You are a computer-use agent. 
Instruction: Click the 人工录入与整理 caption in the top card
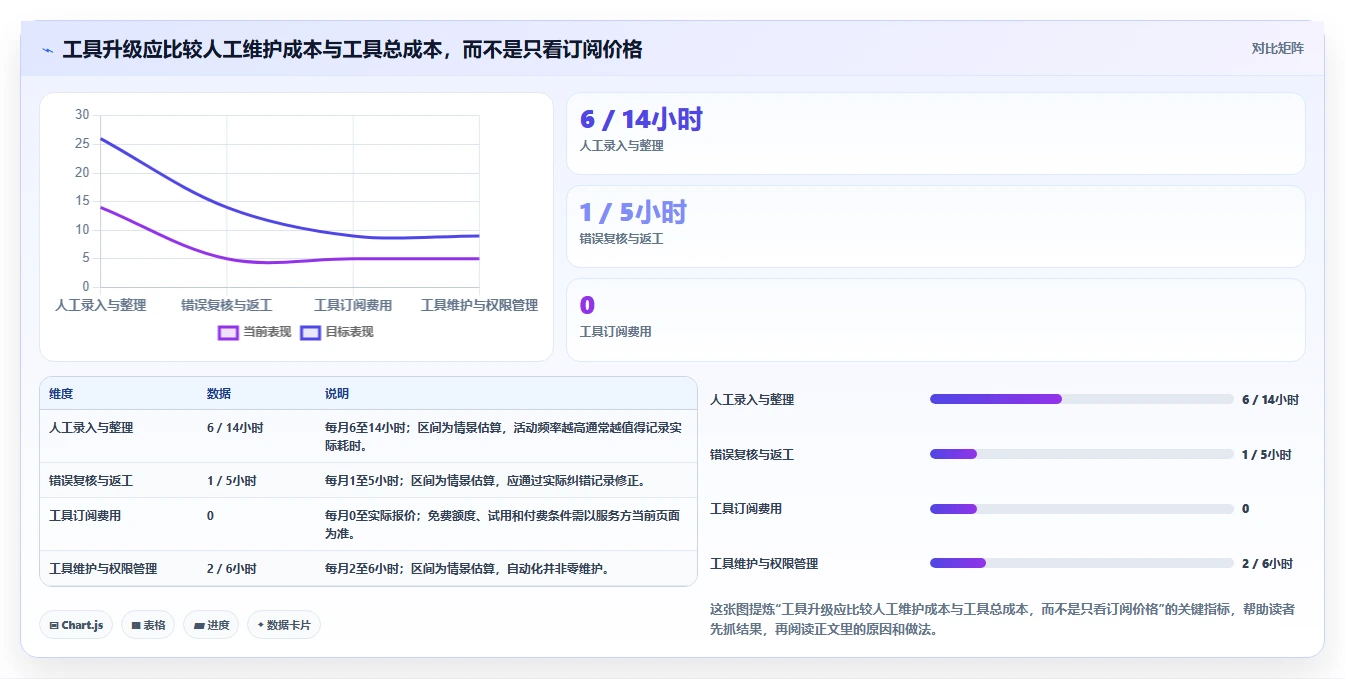point(621,146)
